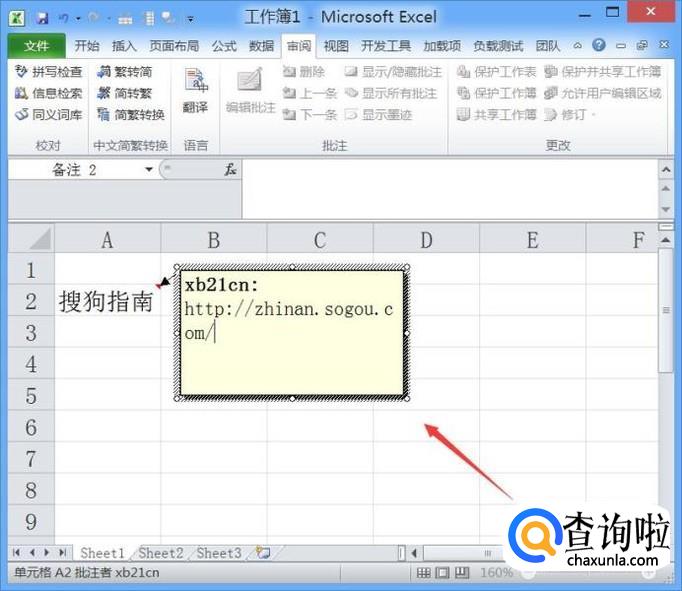682x591 pixels.
Task: Click the Name Box showing 备注 2
Action: tap(75, 169)
